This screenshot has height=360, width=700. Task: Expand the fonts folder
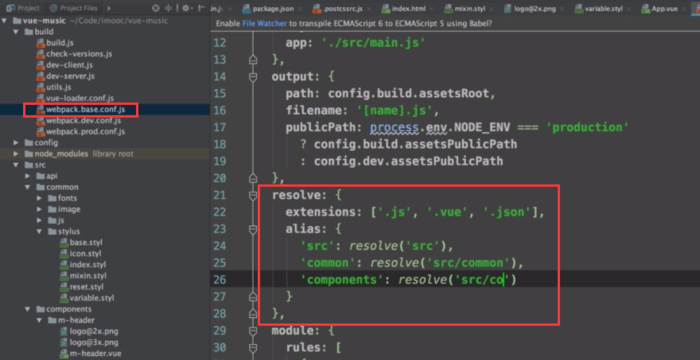point(39,198)
